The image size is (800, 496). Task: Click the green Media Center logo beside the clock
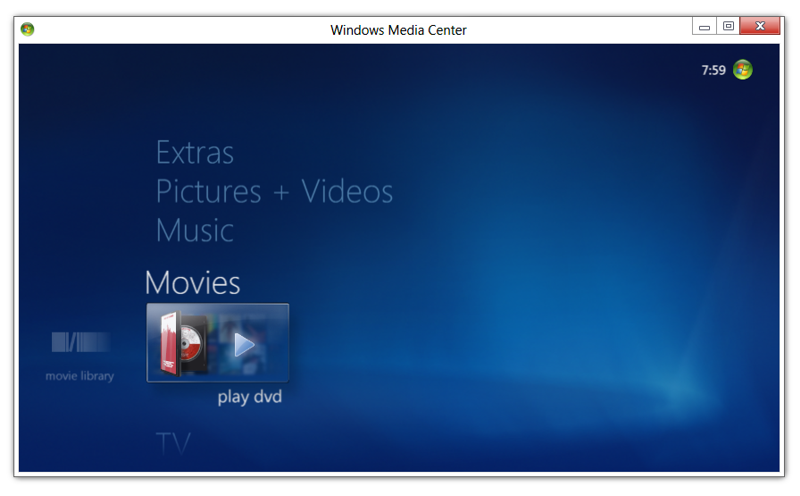click(x=742, y=70)
